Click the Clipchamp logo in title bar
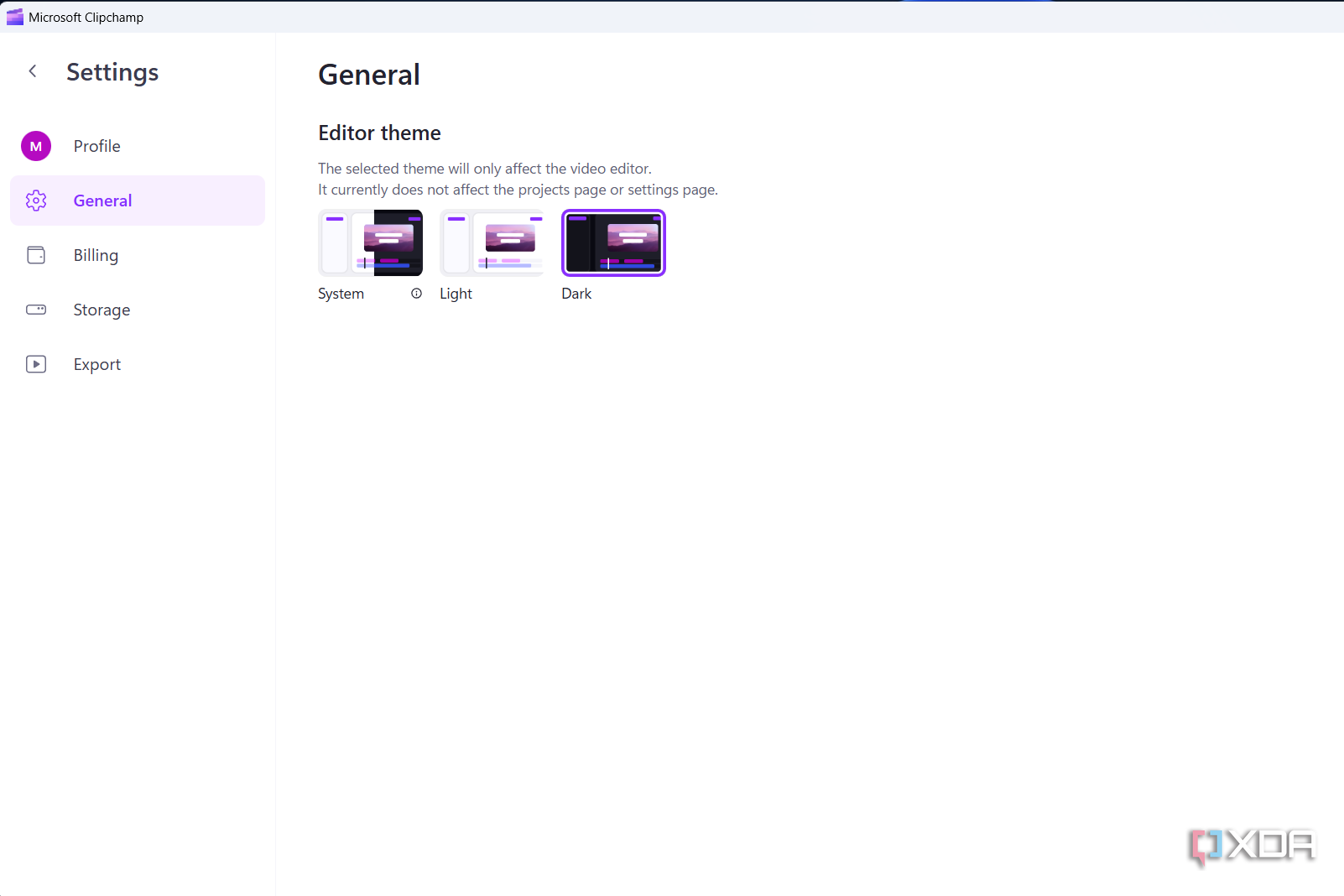Image resolution: width=1344 pixels, height=896 pixels. coord(15,17)
